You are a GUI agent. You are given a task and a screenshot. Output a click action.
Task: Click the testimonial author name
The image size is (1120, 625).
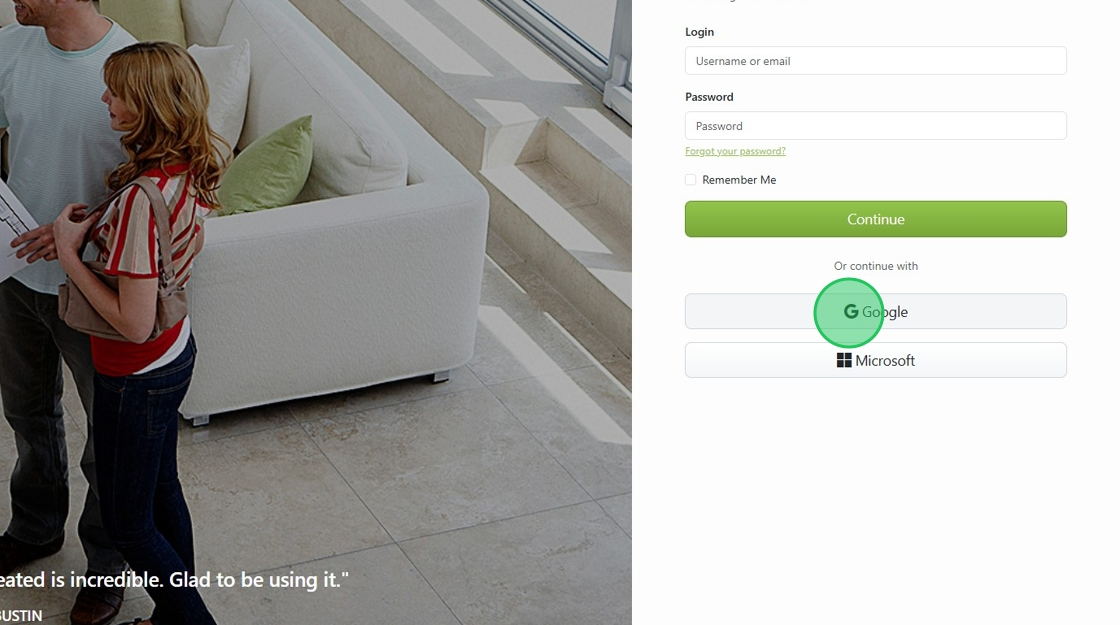(x=21, y=616)
